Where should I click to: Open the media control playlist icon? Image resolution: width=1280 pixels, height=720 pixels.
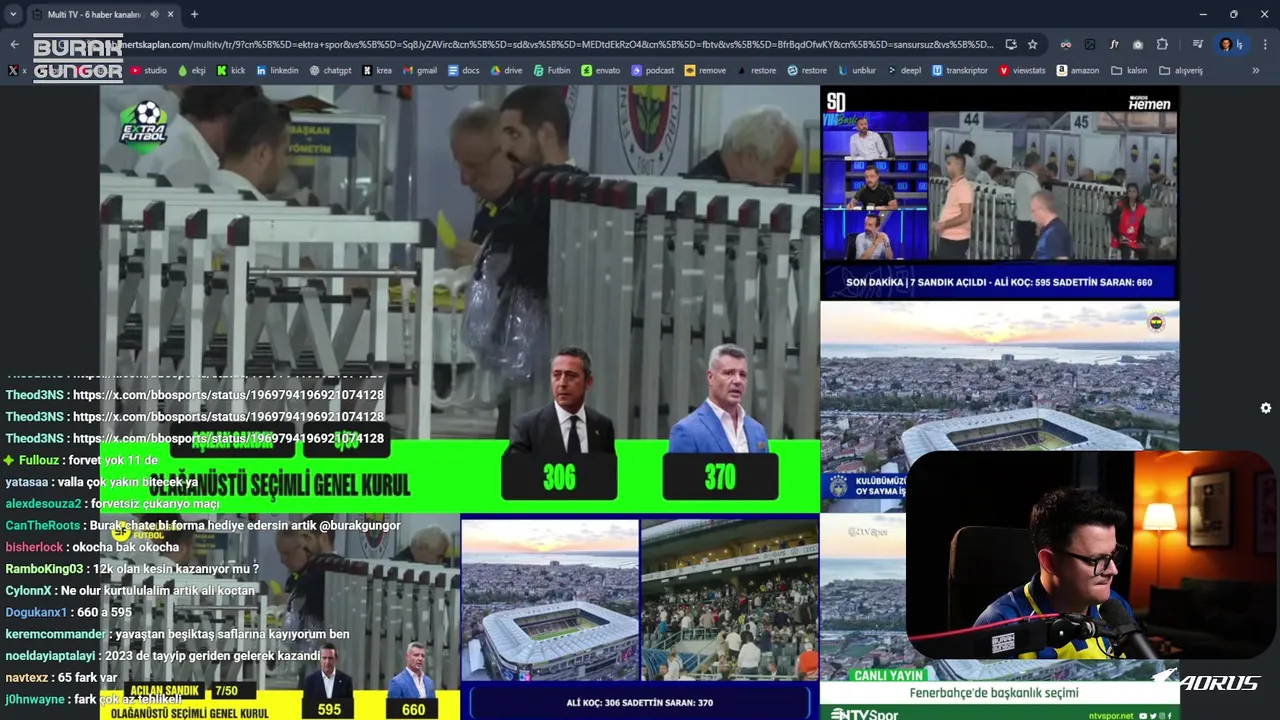(x=1197, y=44)
